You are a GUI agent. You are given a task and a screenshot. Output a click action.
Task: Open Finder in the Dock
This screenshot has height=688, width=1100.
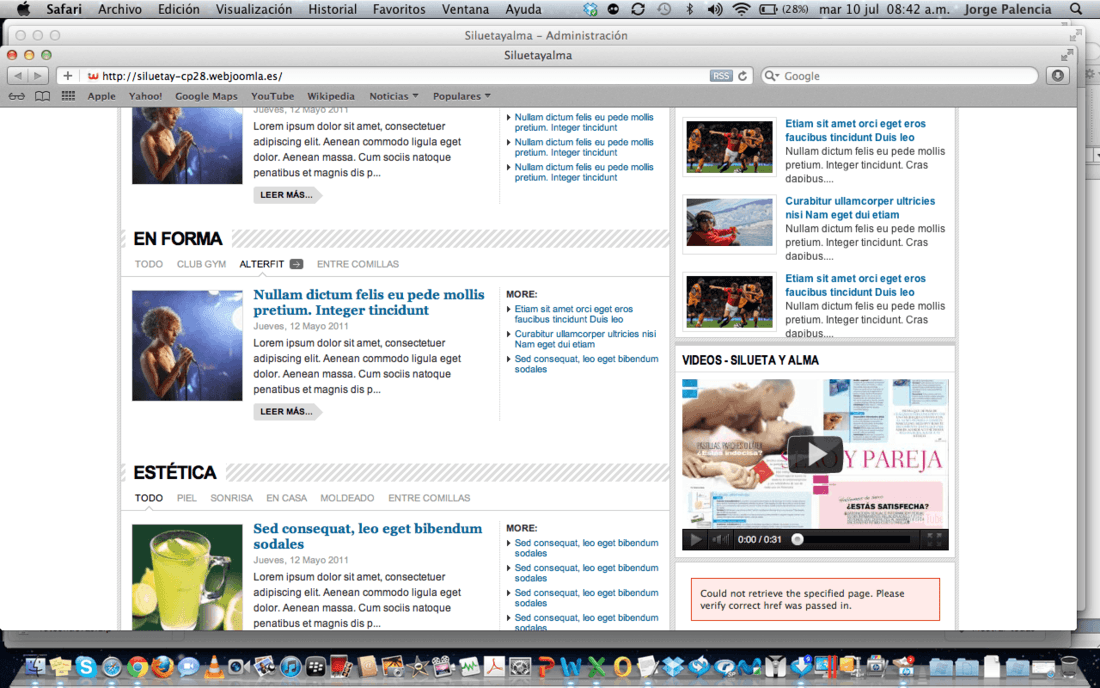pyautogui.click(x=35, y=666)
